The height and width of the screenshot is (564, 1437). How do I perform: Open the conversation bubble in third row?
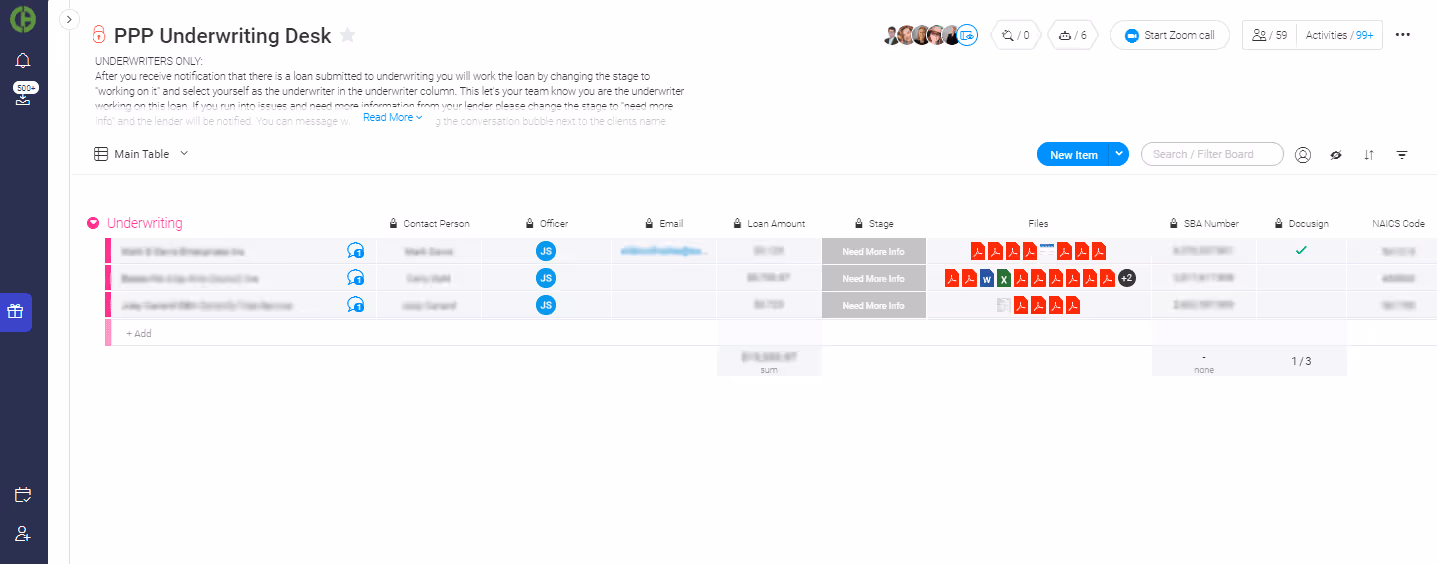tap(355, 305)
